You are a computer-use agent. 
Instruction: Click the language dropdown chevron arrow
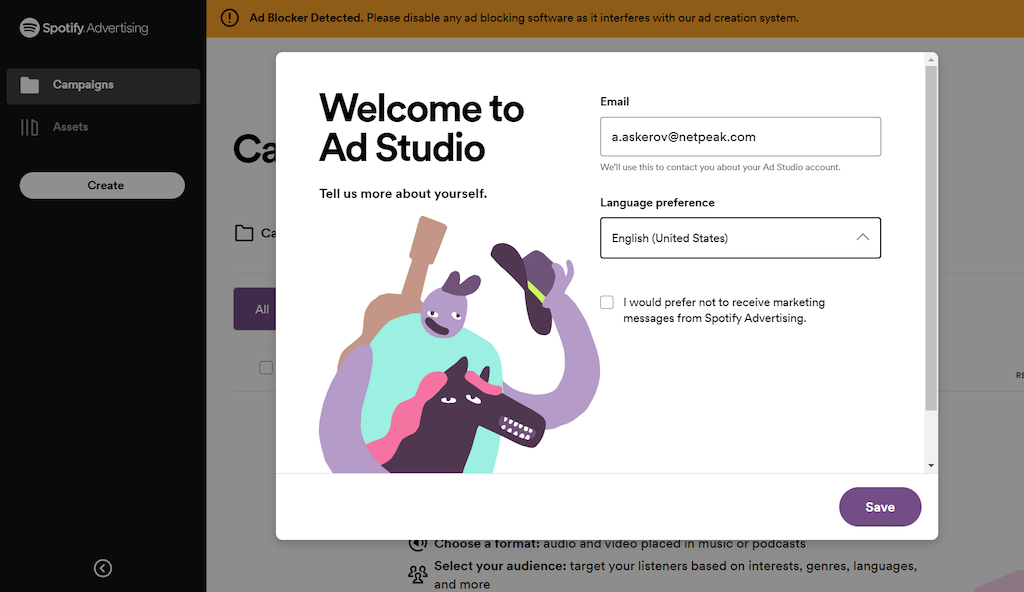pos(862,237)
